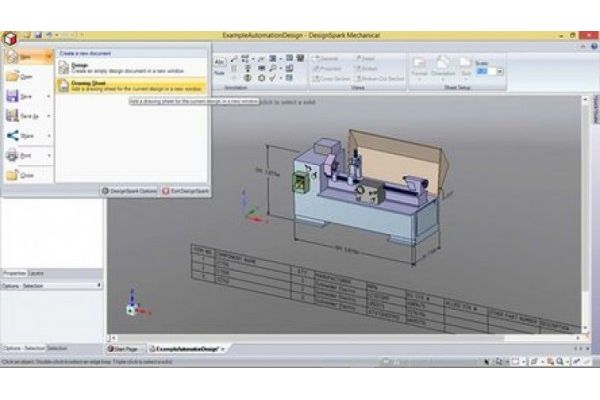Switch to the ExampleAutomationDesign document tab
This screenshot has height=400, width=600.
(x=187, y=349)
